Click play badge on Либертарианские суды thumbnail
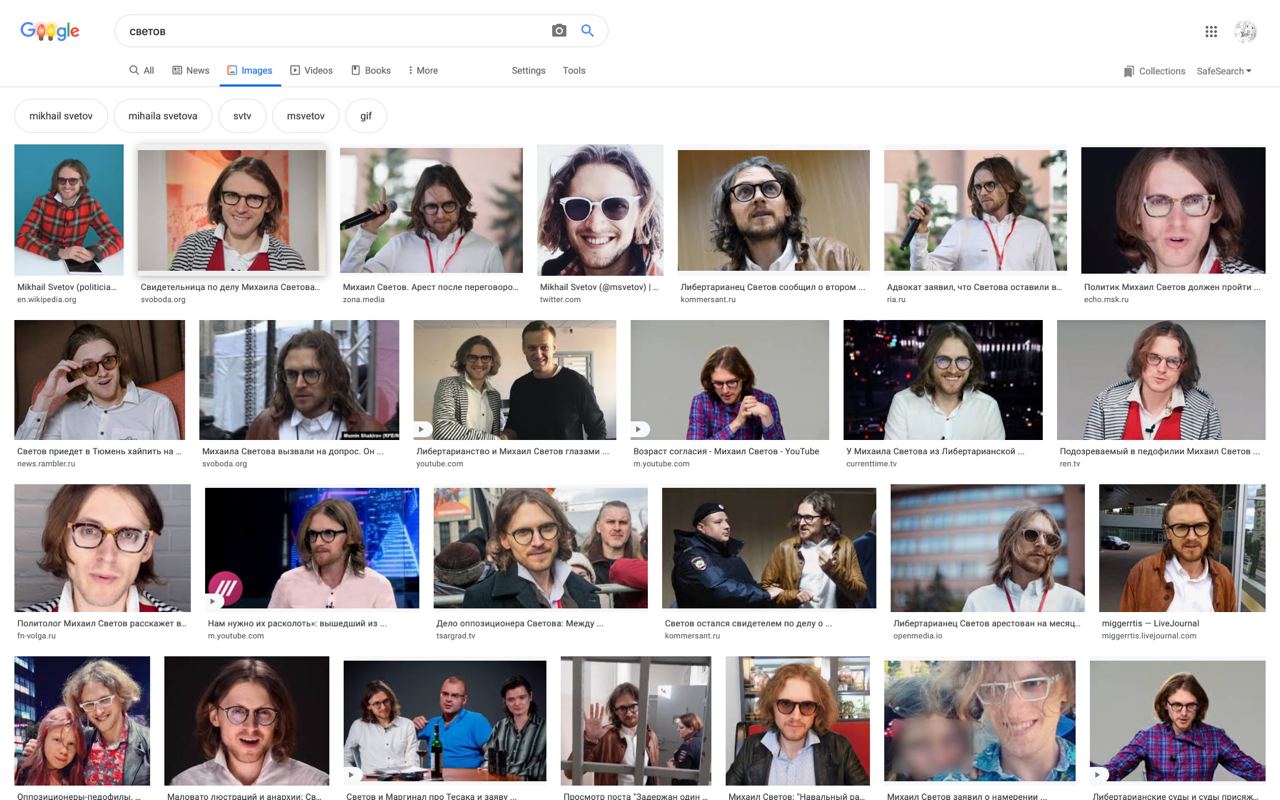 [1098, 774]
